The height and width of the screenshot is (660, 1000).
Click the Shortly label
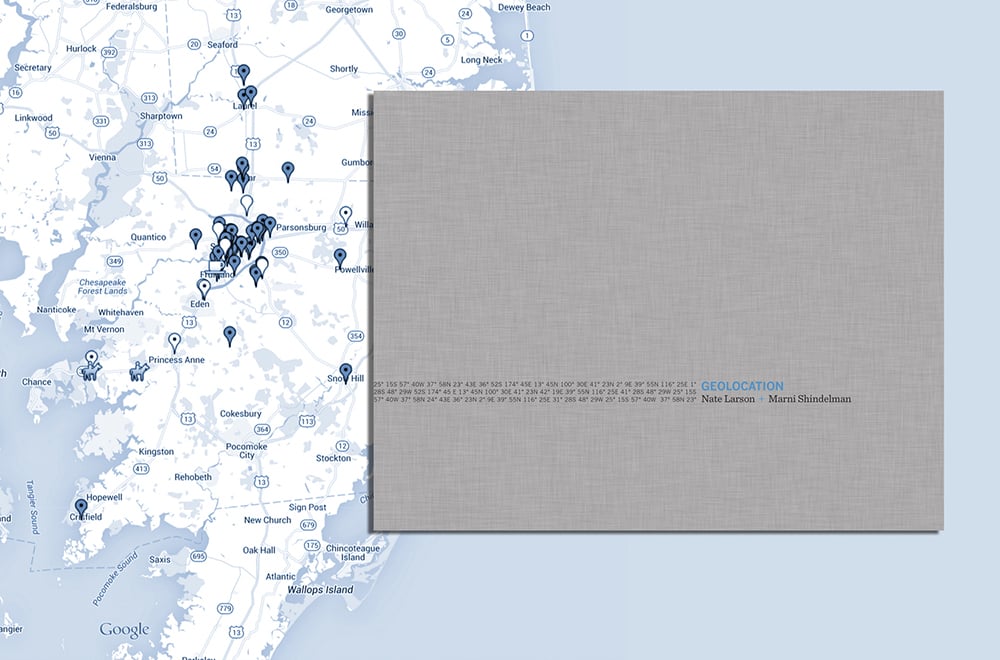(344, 69)
